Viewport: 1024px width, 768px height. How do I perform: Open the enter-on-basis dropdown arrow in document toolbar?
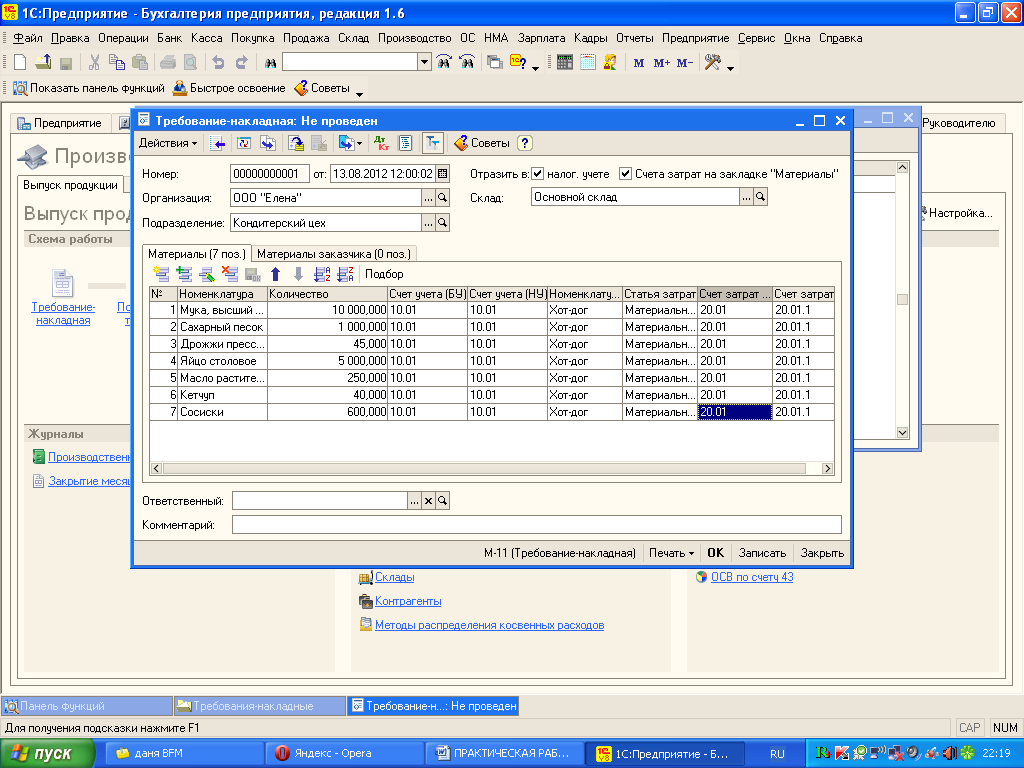click(359, 144)
